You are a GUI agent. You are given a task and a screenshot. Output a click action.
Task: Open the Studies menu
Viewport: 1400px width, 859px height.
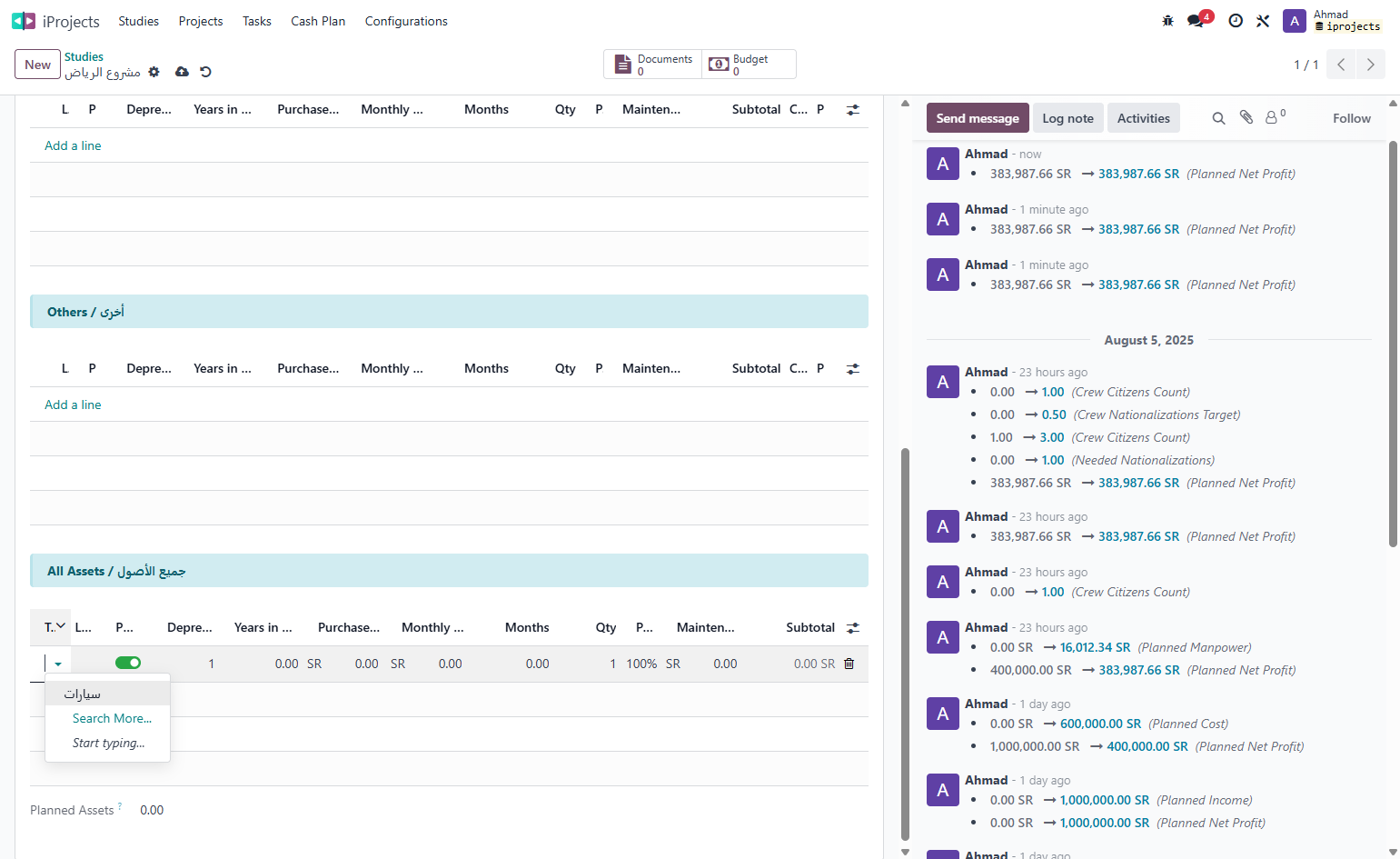click(x=139, y=21)
